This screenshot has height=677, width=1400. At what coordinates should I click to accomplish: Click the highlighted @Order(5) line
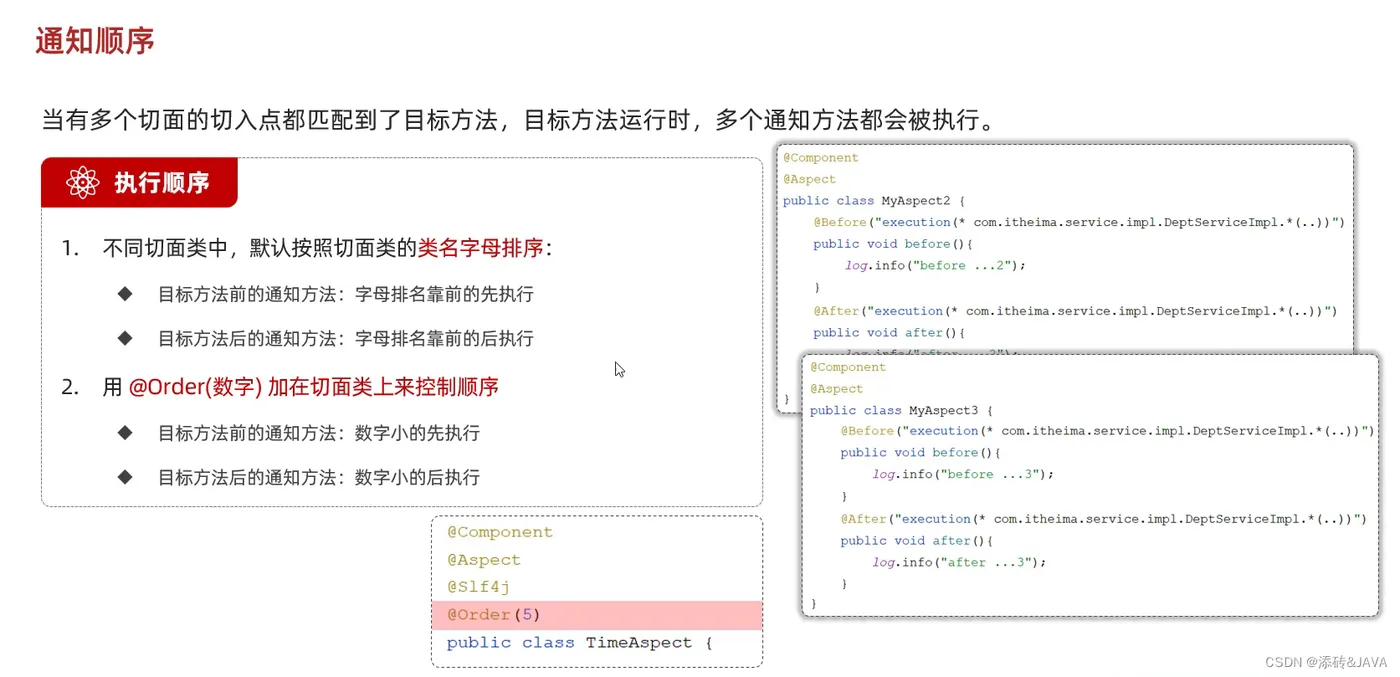(597, 615)
